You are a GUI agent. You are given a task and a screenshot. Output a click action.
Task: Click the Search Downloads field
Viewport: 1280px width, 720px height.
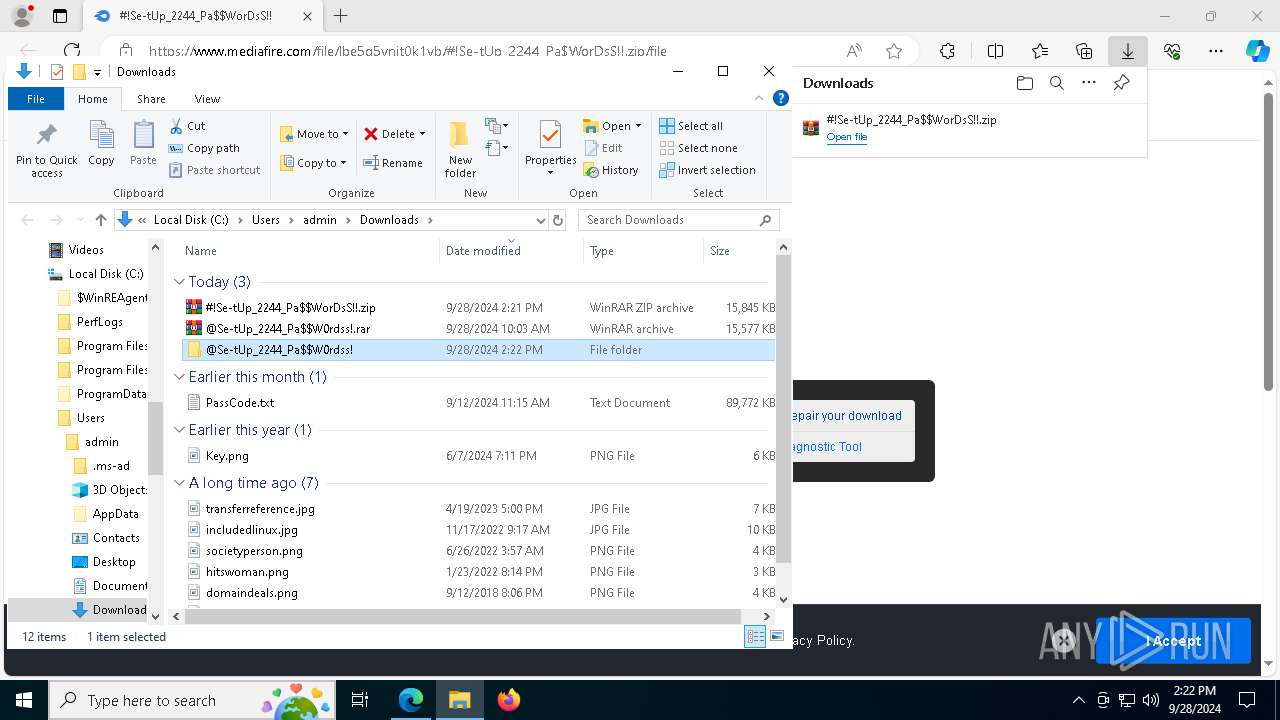pos(678,220)
